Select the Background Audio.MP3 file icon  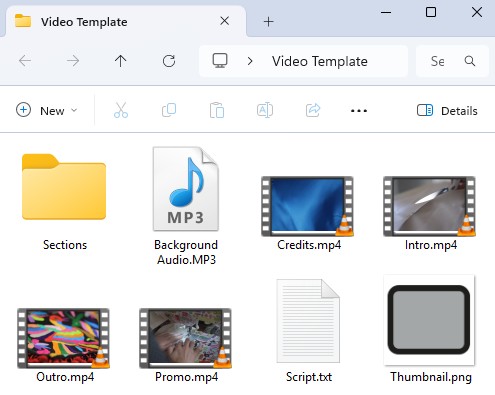point(186,189)
